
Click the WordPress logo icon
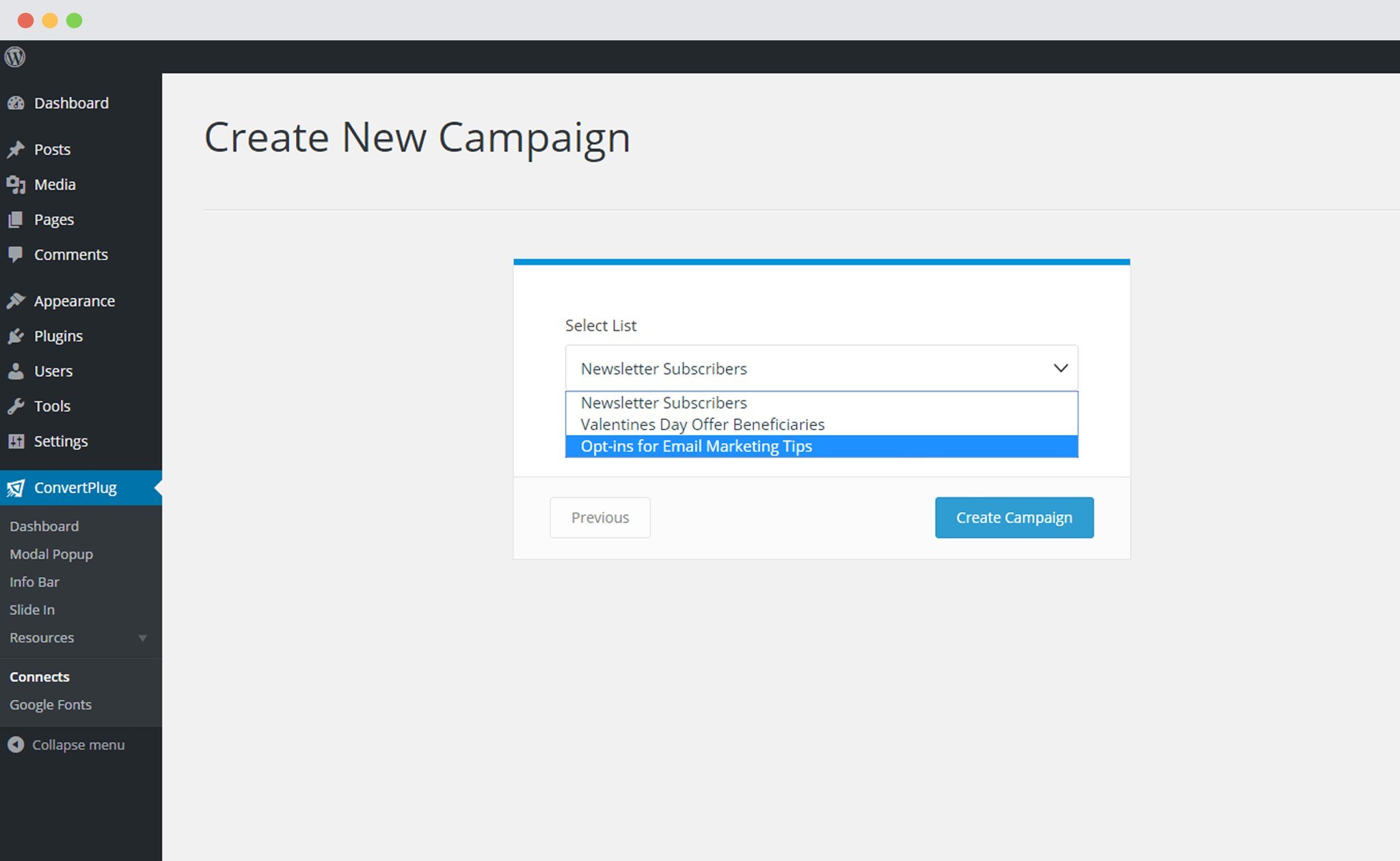click(16, 56)
